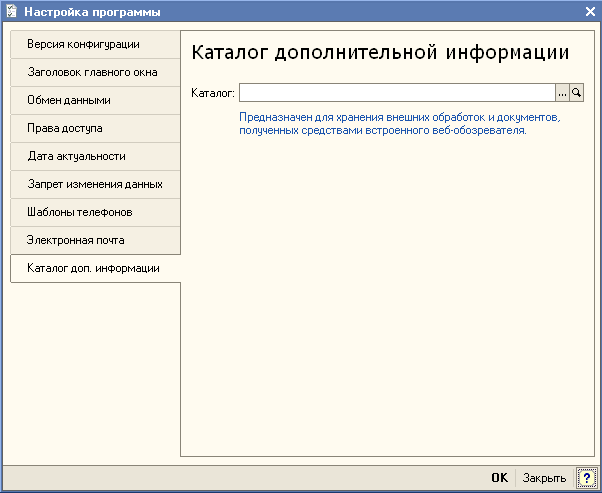This screenshot has width=602, height=493.
Task: Open catalog with the magnifier icon
Action: pyautogui.click(x=577, y=93)
